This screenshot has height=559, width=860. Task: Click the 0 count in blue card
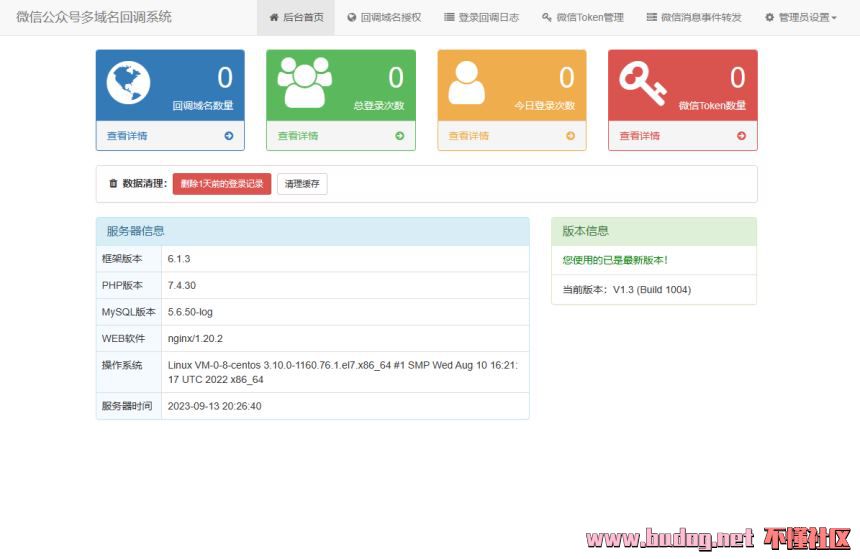tap(225, 77)
